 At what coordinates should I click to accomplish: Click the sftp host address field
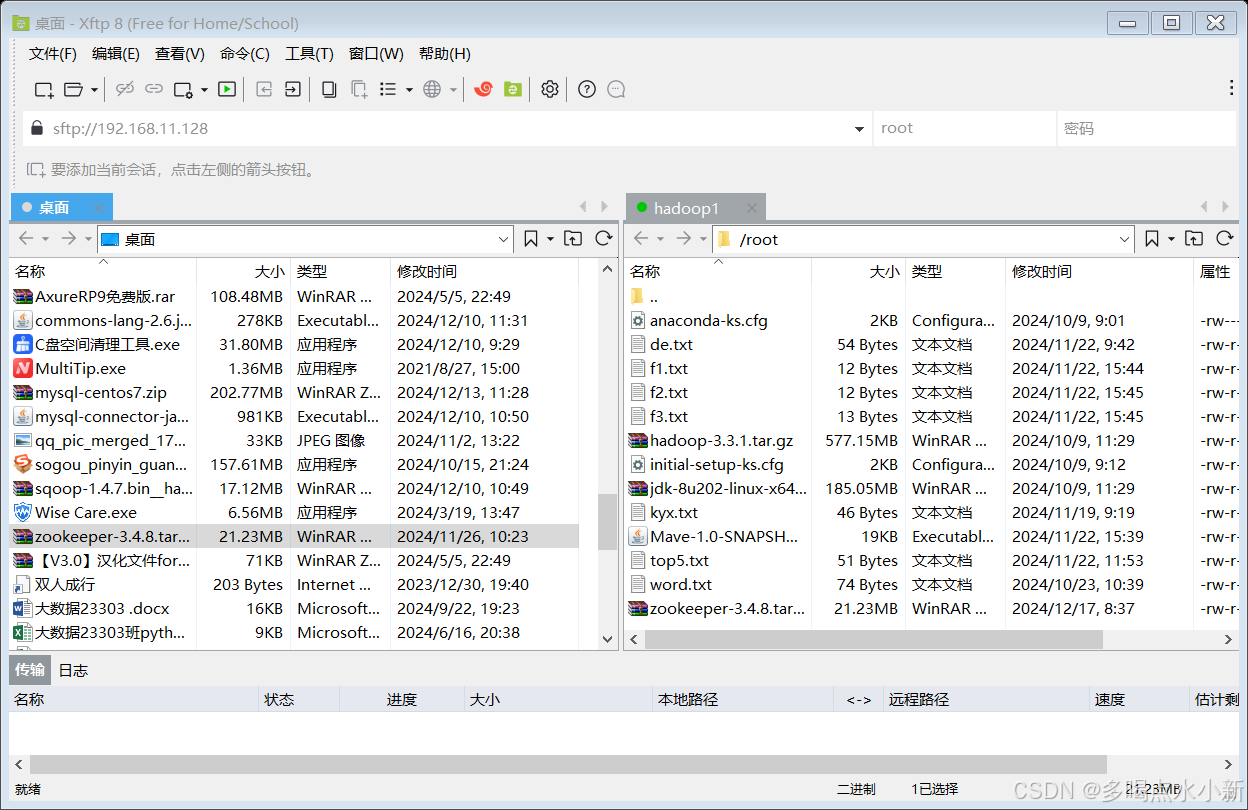(x=448, y=128)
